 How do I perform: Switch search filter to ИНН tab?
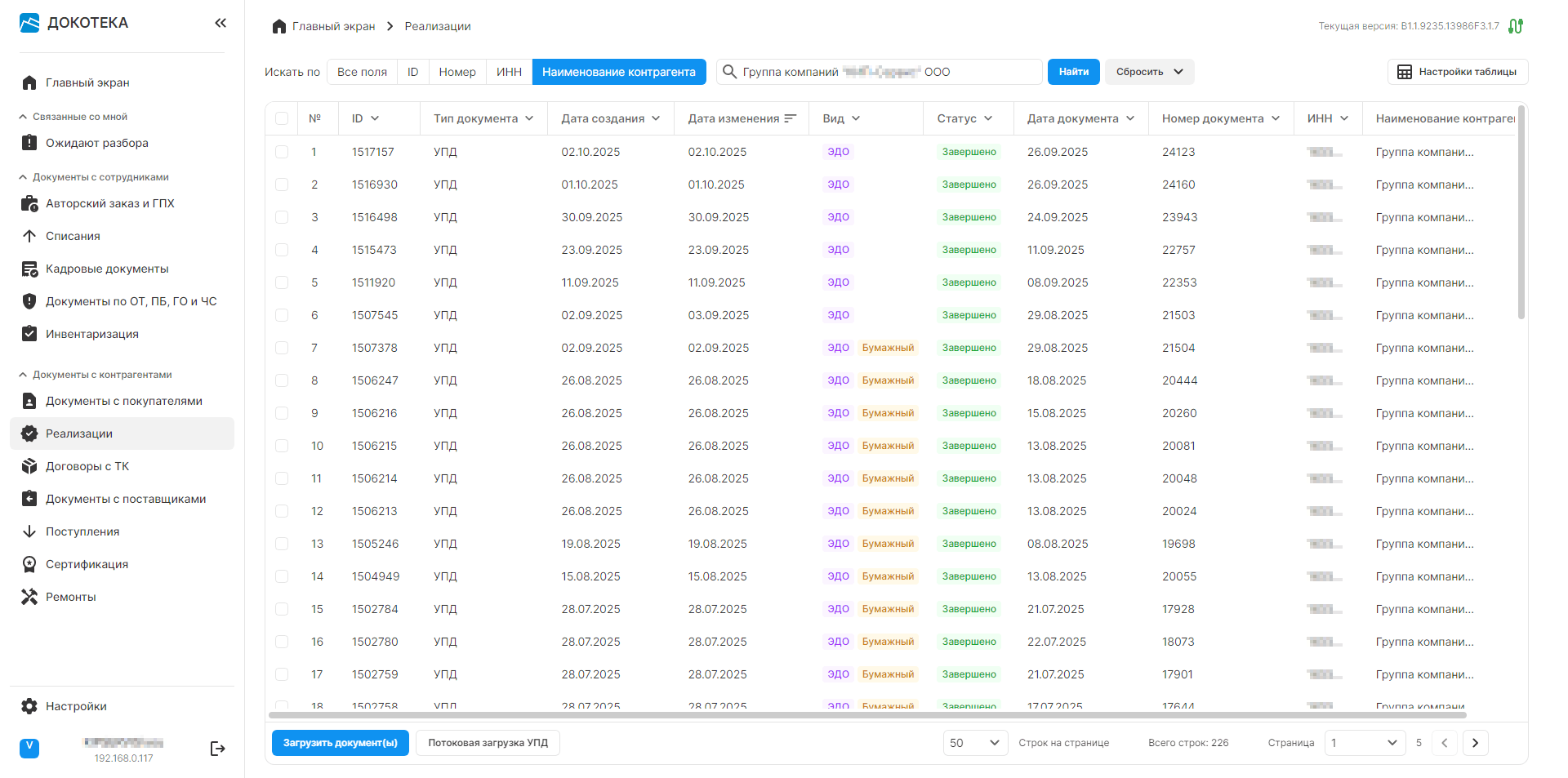click(509, 72)
